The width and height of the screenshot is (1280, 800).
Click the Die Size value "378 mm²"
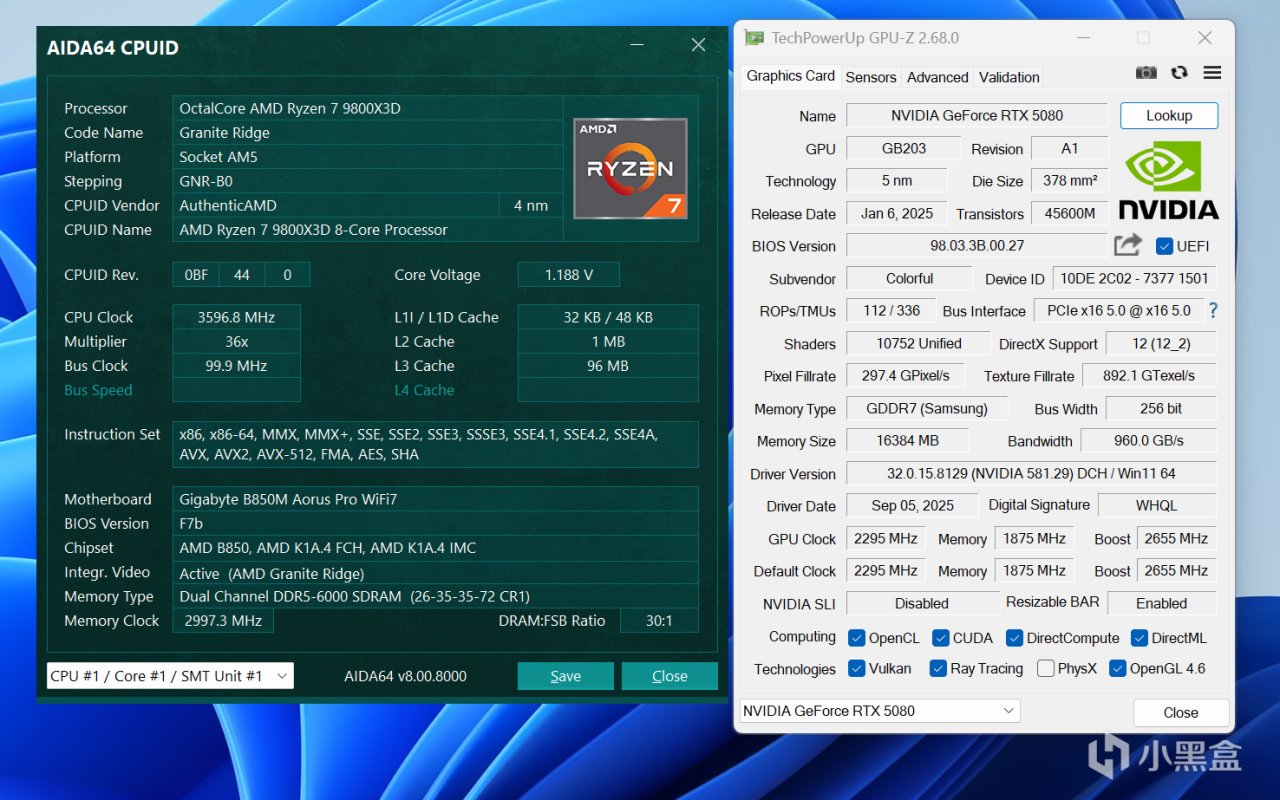coord(1070,181)
